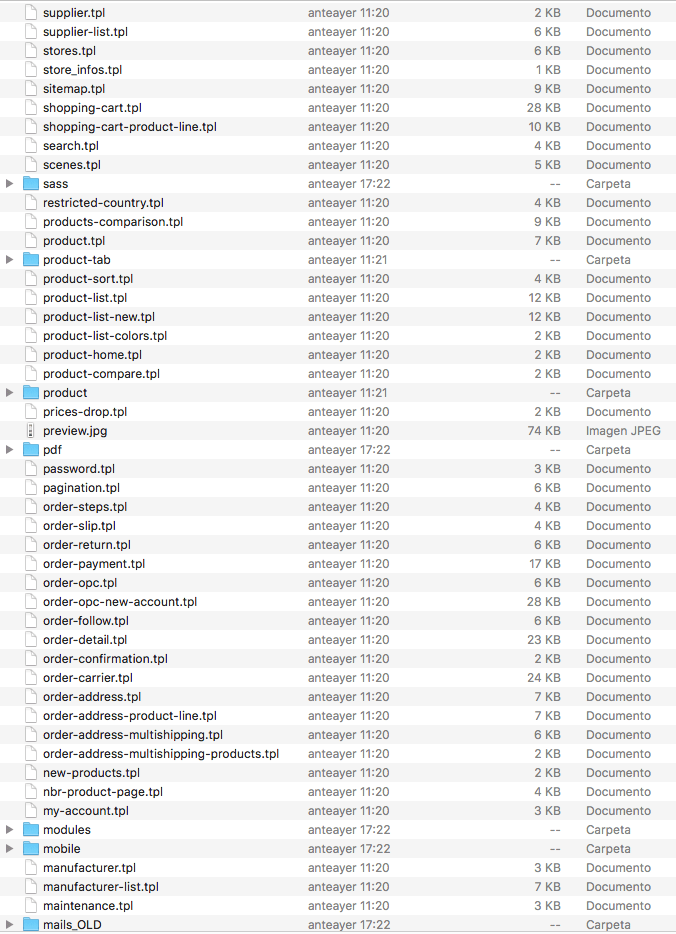Click the prices-drop.tpl document icon

click(x=31, y=412)
